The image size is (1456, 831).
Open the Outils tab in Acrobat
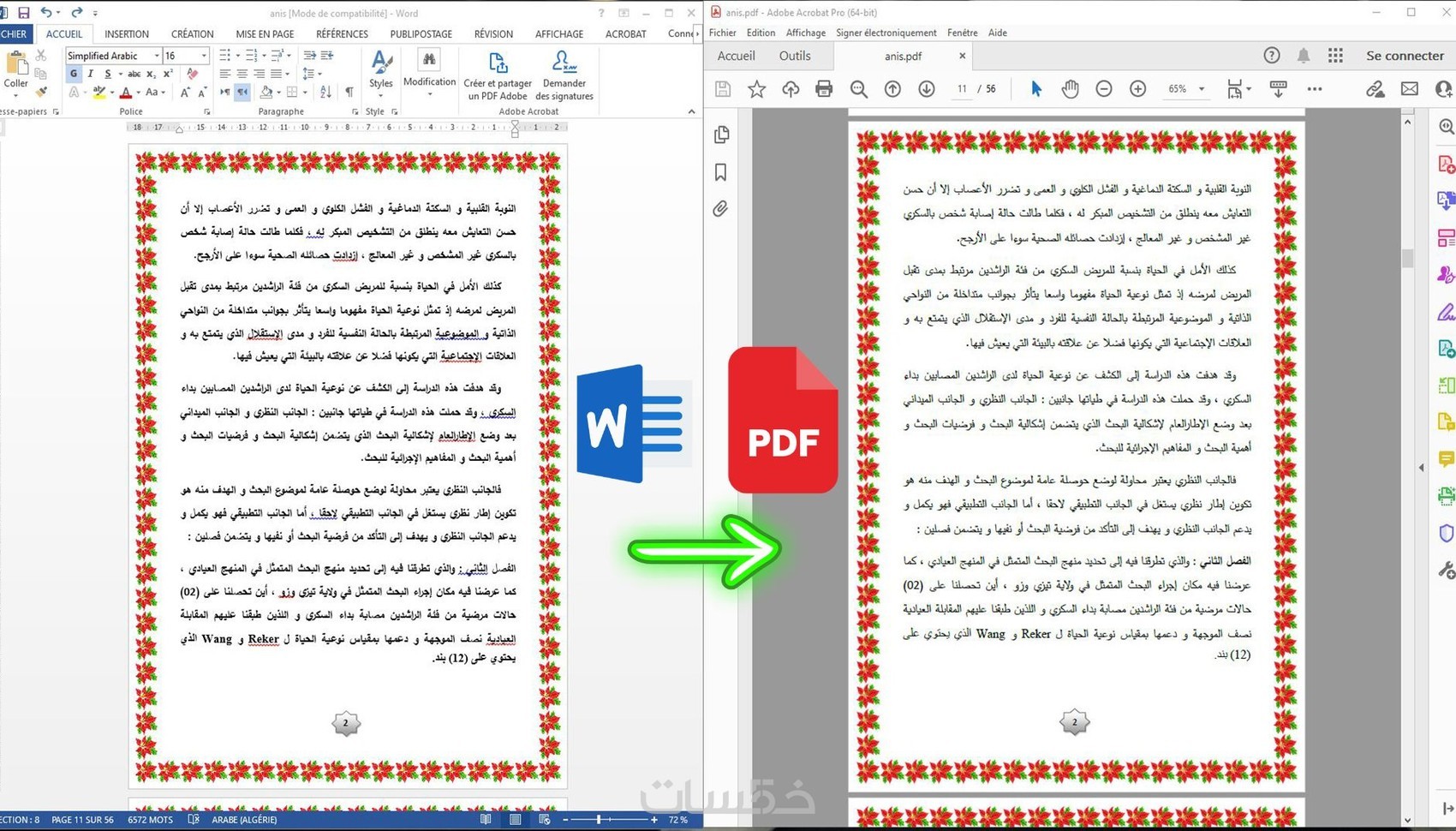[x=795, y=56]
